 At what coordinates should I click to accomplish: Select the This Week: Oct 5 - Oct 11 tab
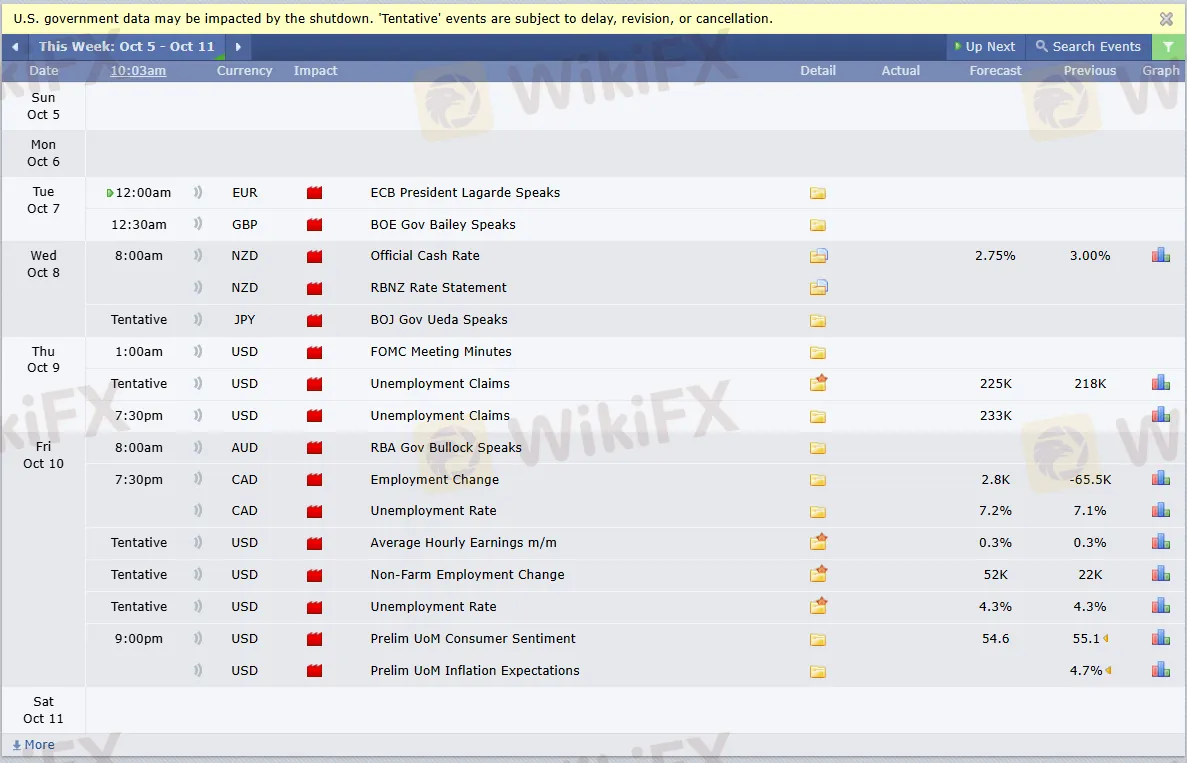click(126, 47)
